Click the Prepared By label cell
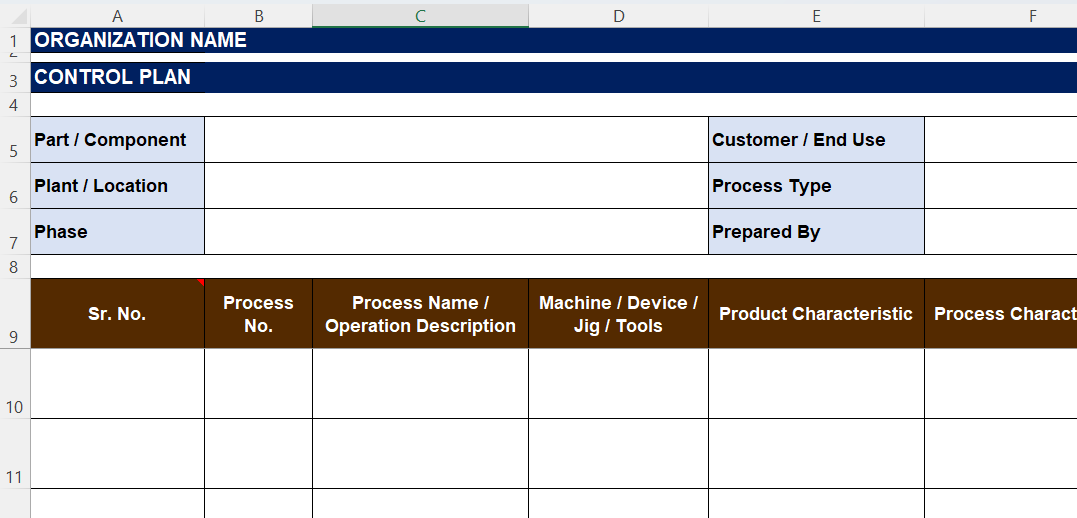The image size is (1077, 518). click(816, 232)
